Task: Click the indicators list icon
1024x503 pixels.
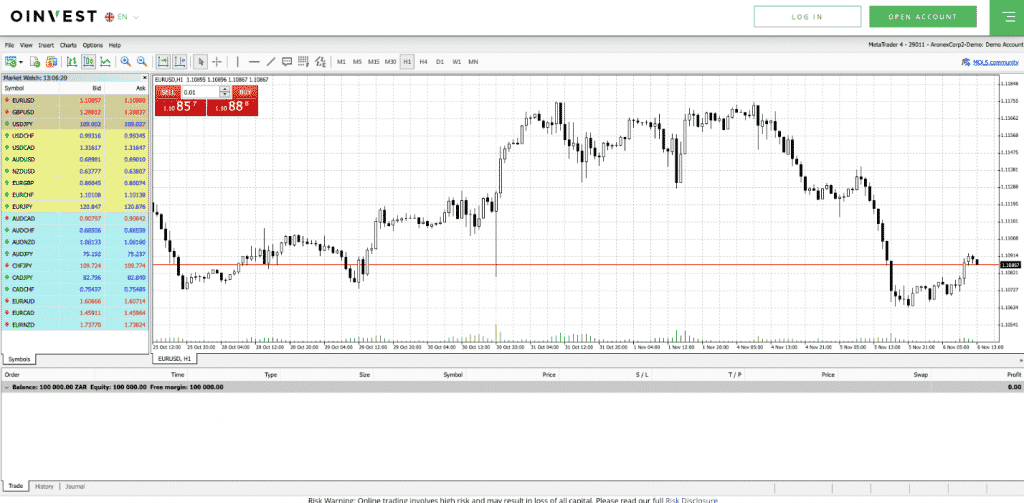Action: pos(320,61)
